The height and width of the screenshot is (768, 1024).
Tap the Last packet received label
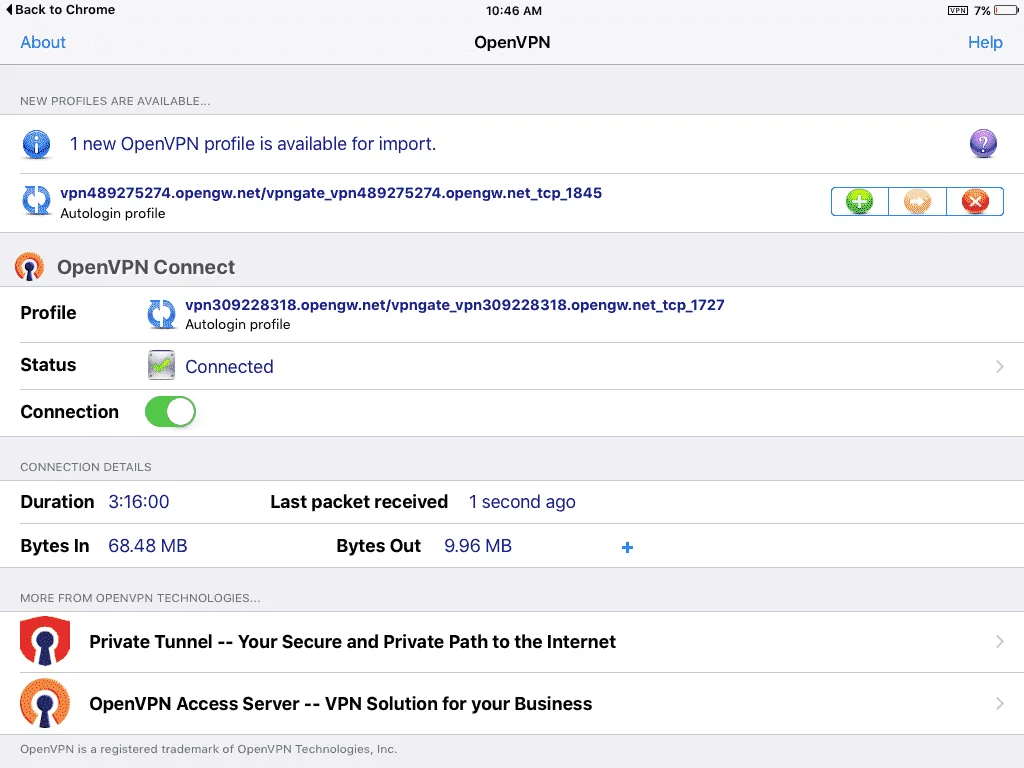pos(359,502)
